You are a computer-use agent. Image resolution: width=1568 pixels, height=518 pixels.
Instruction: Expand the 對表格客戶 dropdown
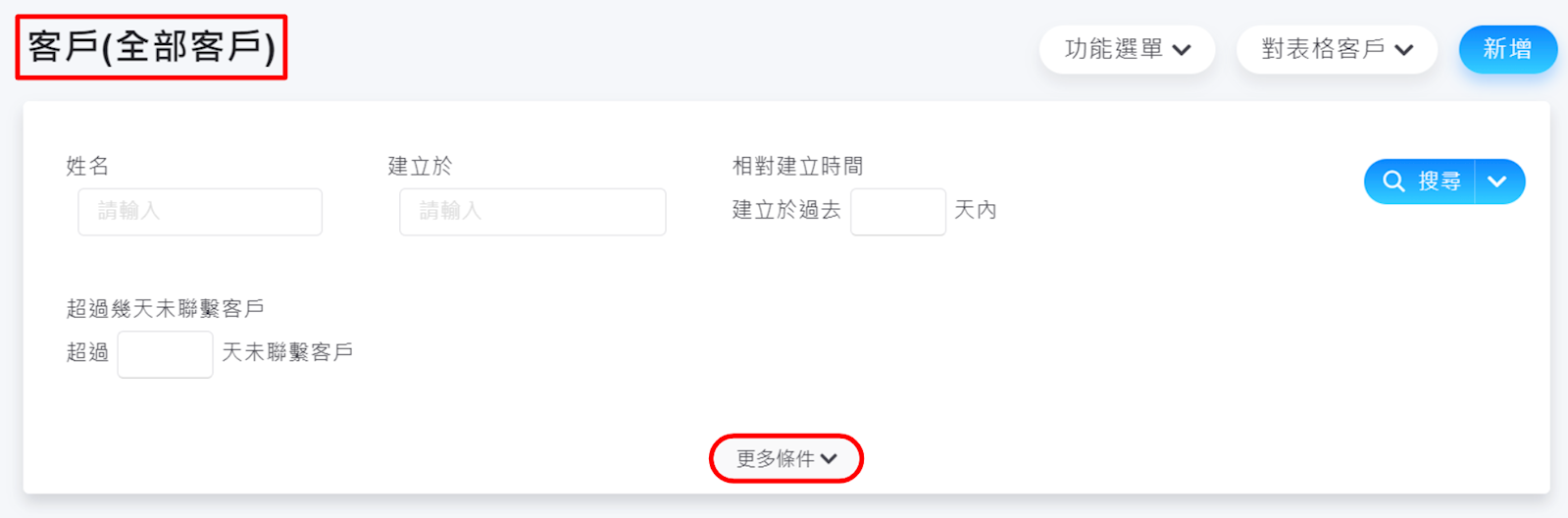1336,49
